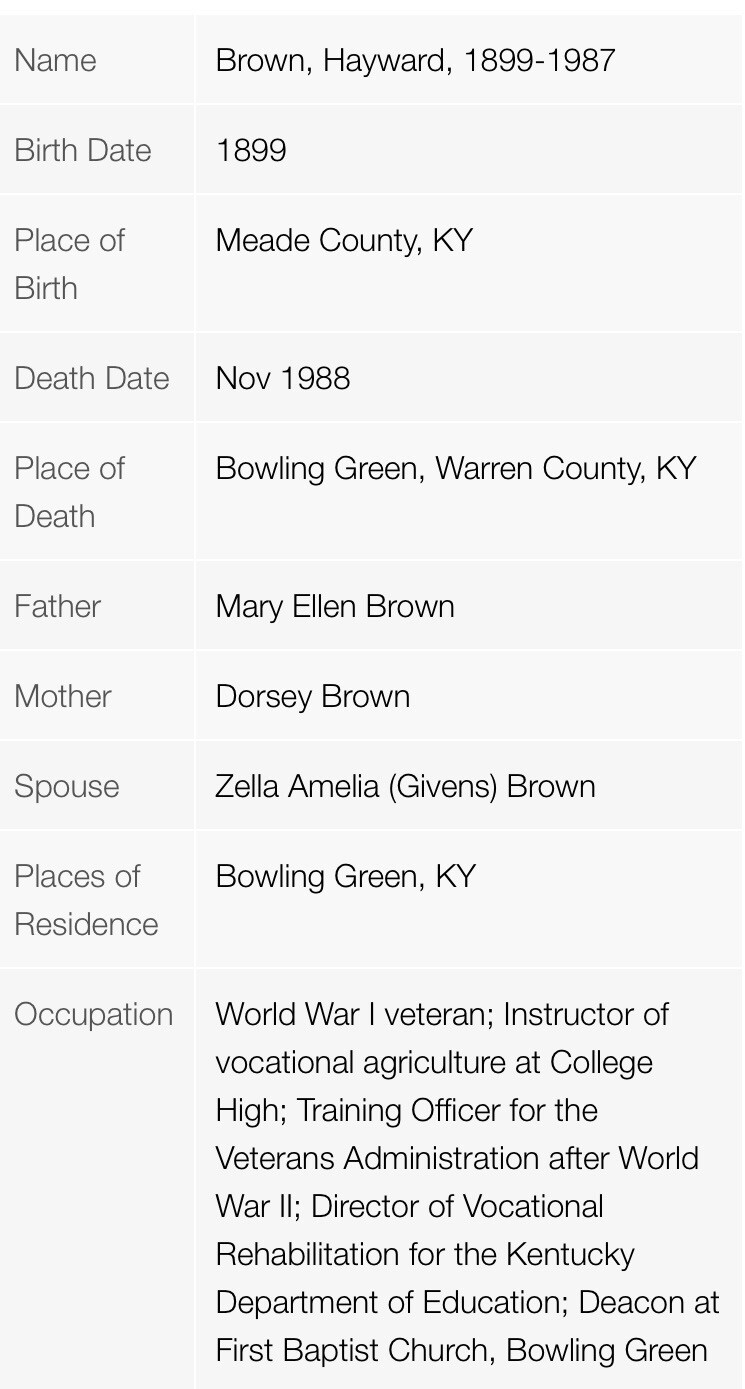Click Bowling Green, Warren County, KY value
The height and width of the screenshot is (1389, 745).
click(456, 468)
